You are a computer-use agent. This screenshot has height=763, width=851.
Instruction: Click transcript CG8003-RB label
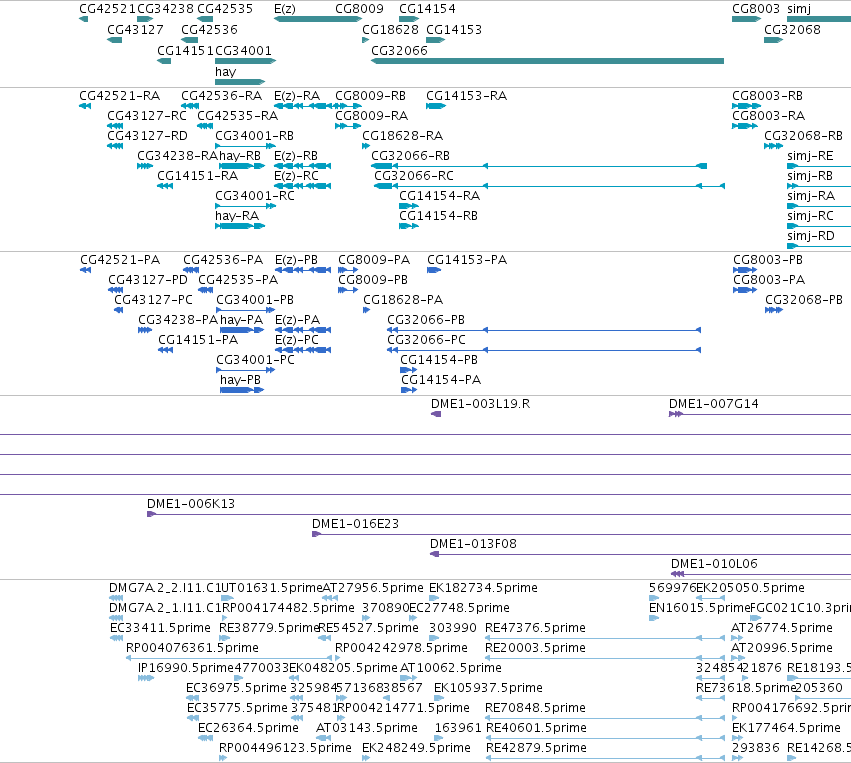[767, 96]
